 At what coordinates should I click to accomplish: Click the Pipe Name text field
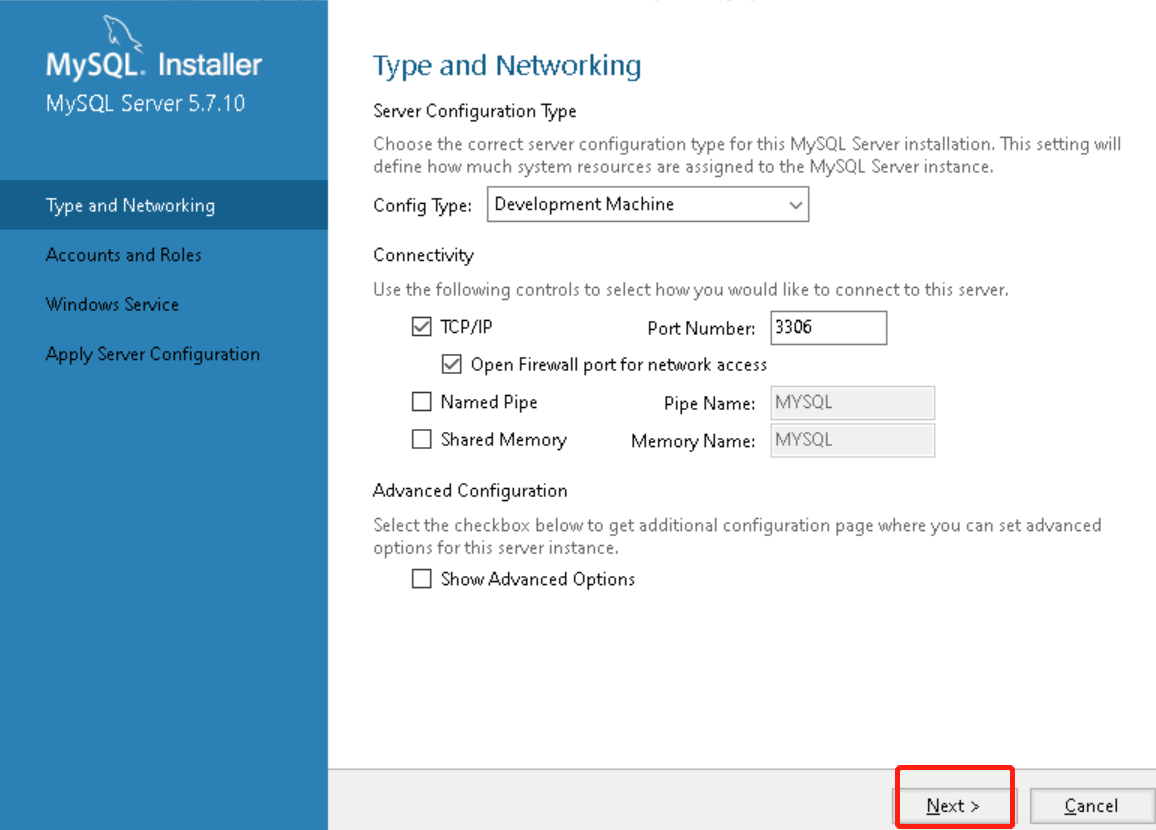852,402
